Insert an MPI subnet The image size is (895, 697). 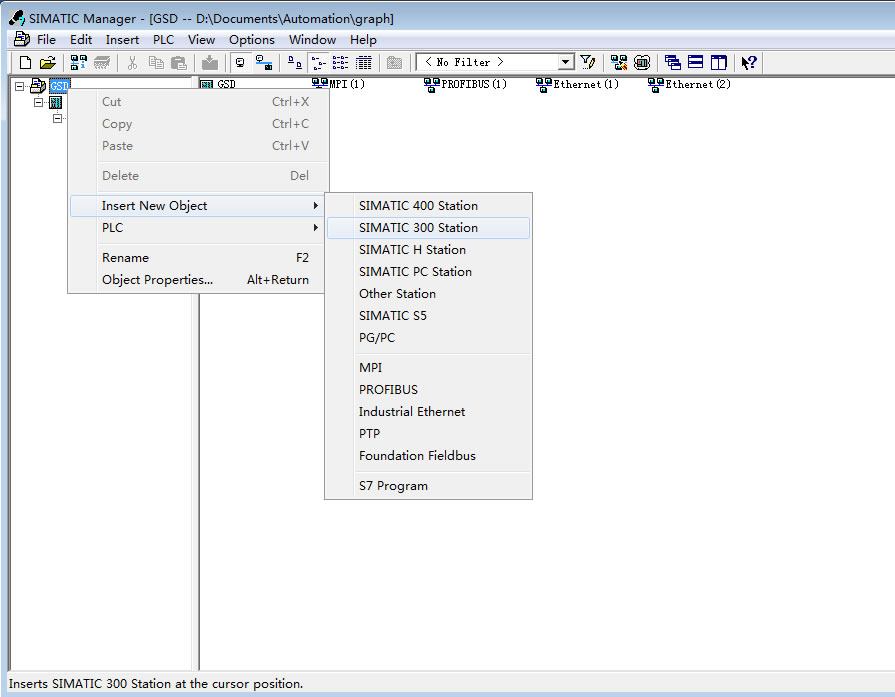pyautogui.click(x=428, y=368)
